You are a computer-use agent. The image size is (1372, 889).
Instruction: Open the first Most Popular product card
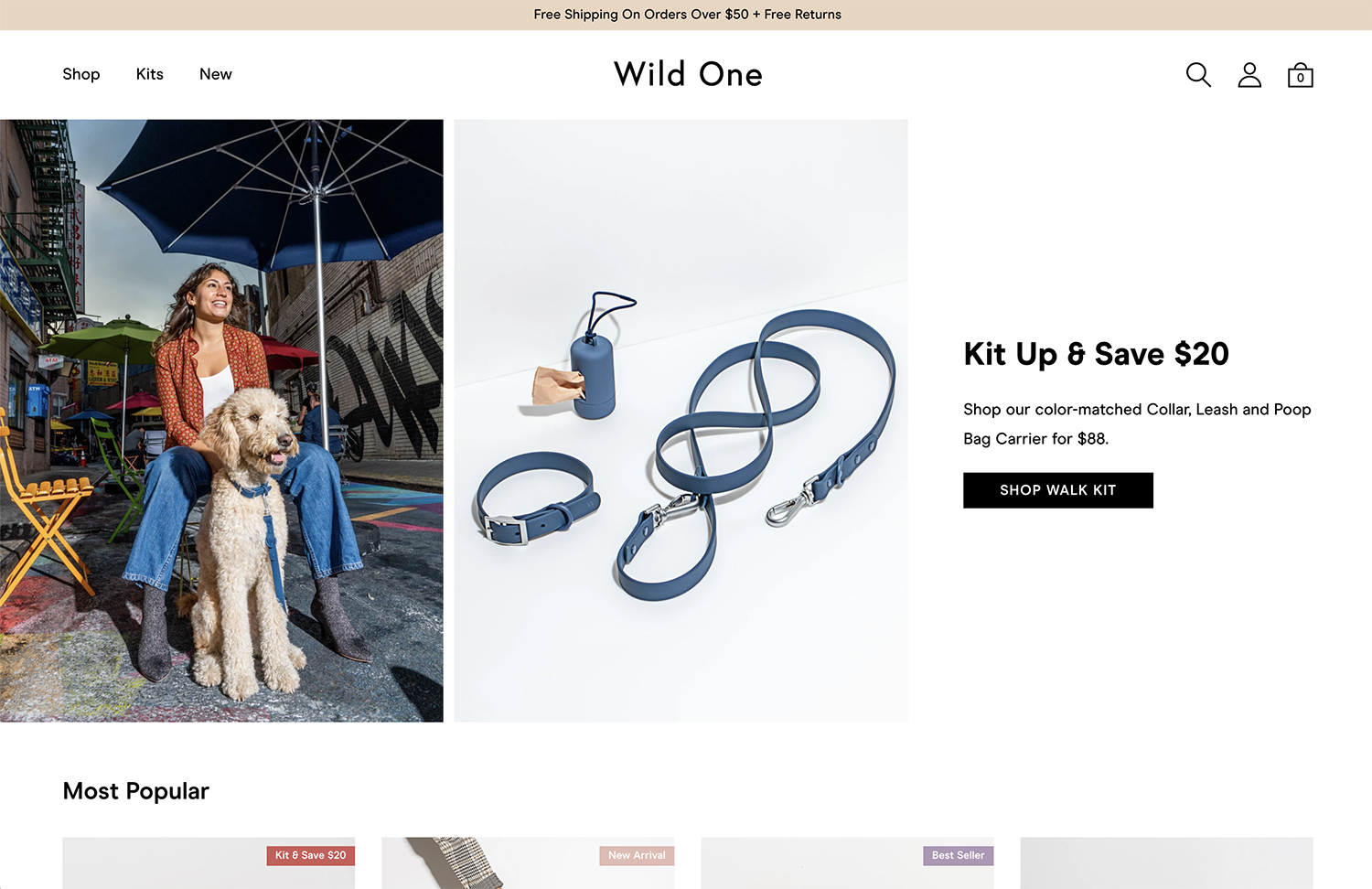209,863
